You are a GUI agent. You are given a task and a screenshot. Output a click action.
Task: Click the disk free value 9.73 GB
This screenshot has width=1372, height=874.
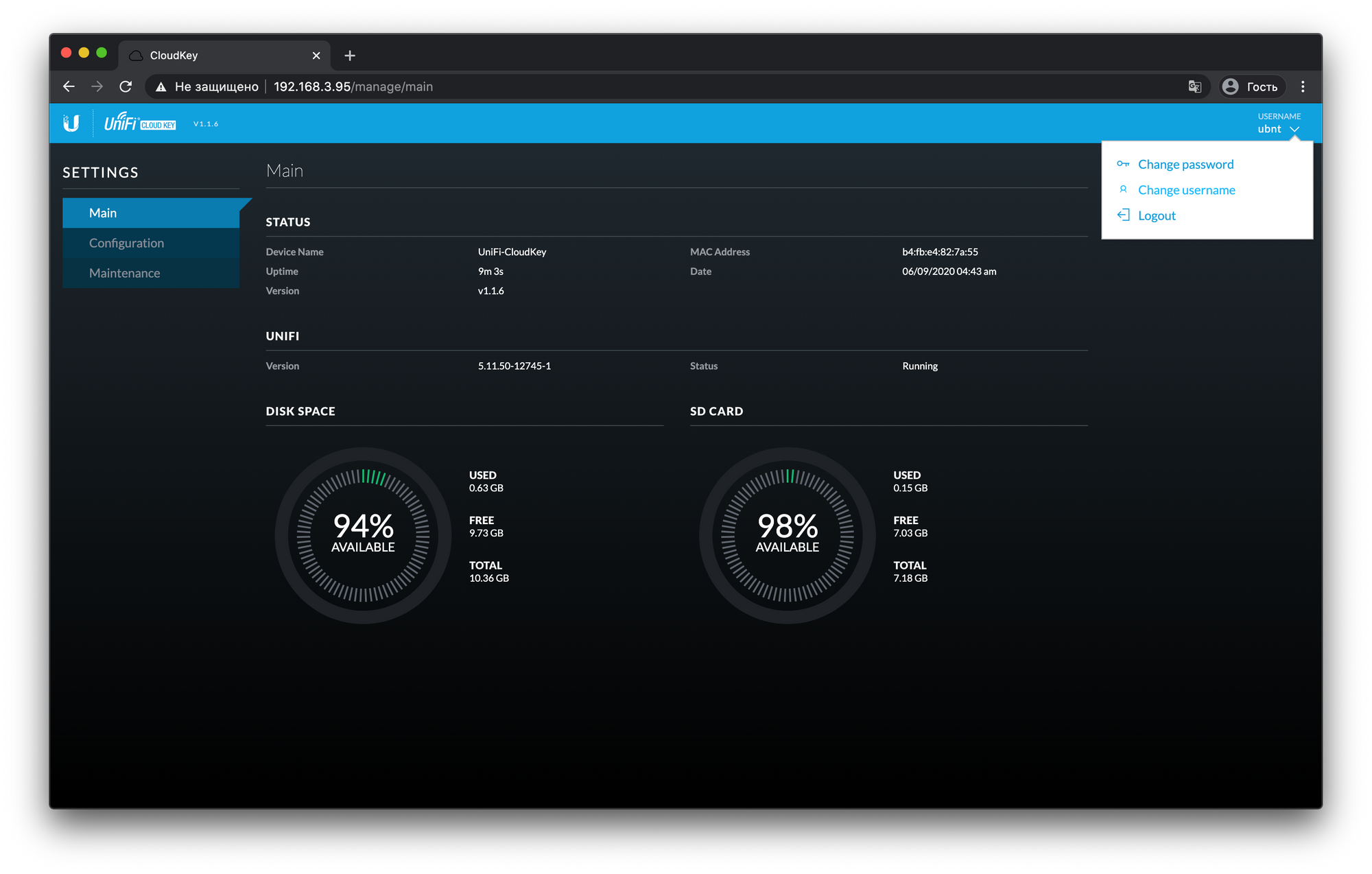(486, 533)
